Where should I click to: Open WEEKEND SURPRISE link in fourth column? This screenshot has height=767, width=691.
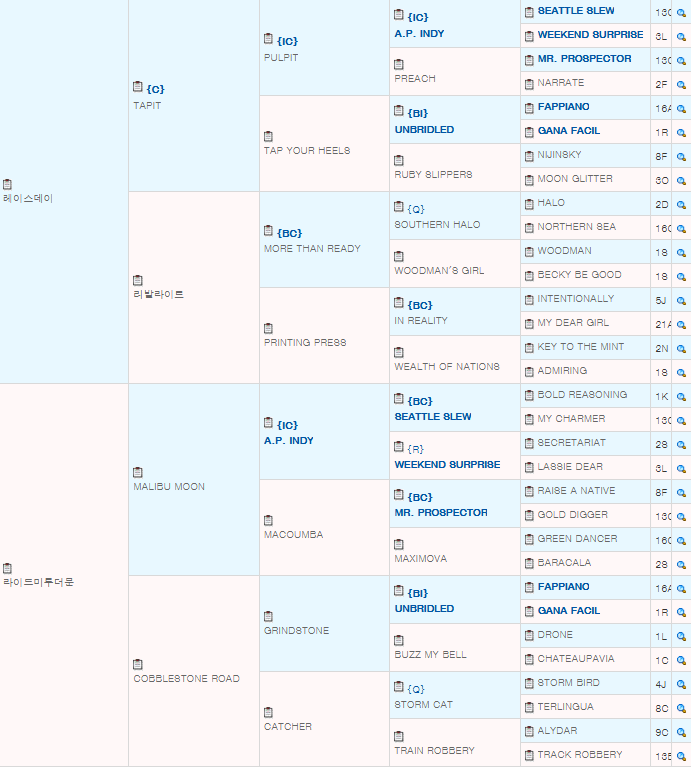pyautogui.click(x=447, y=465)
